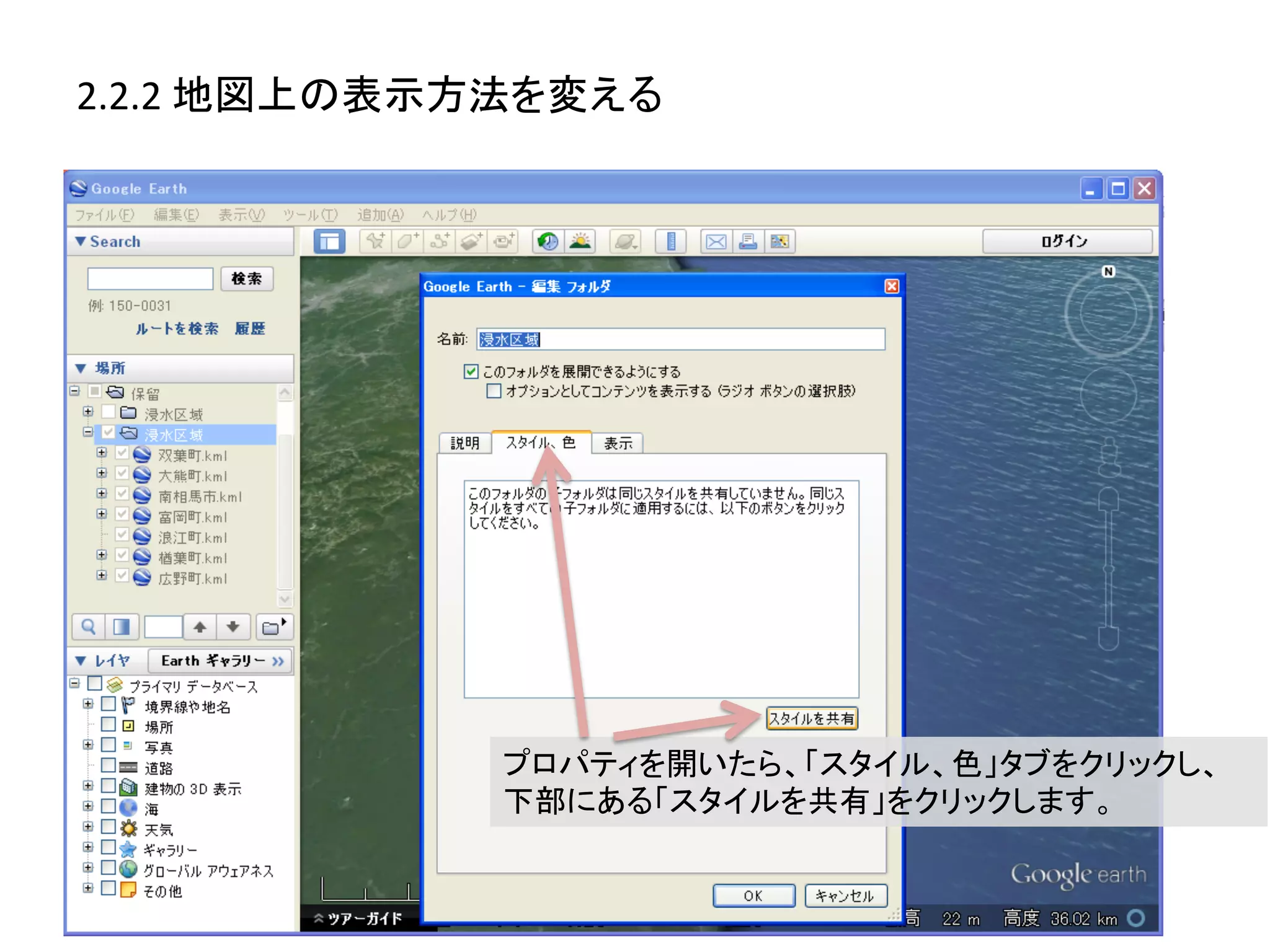Click the email toolbar icon
Viewport: 1270px width, 952px height.
tap(716, 241)
